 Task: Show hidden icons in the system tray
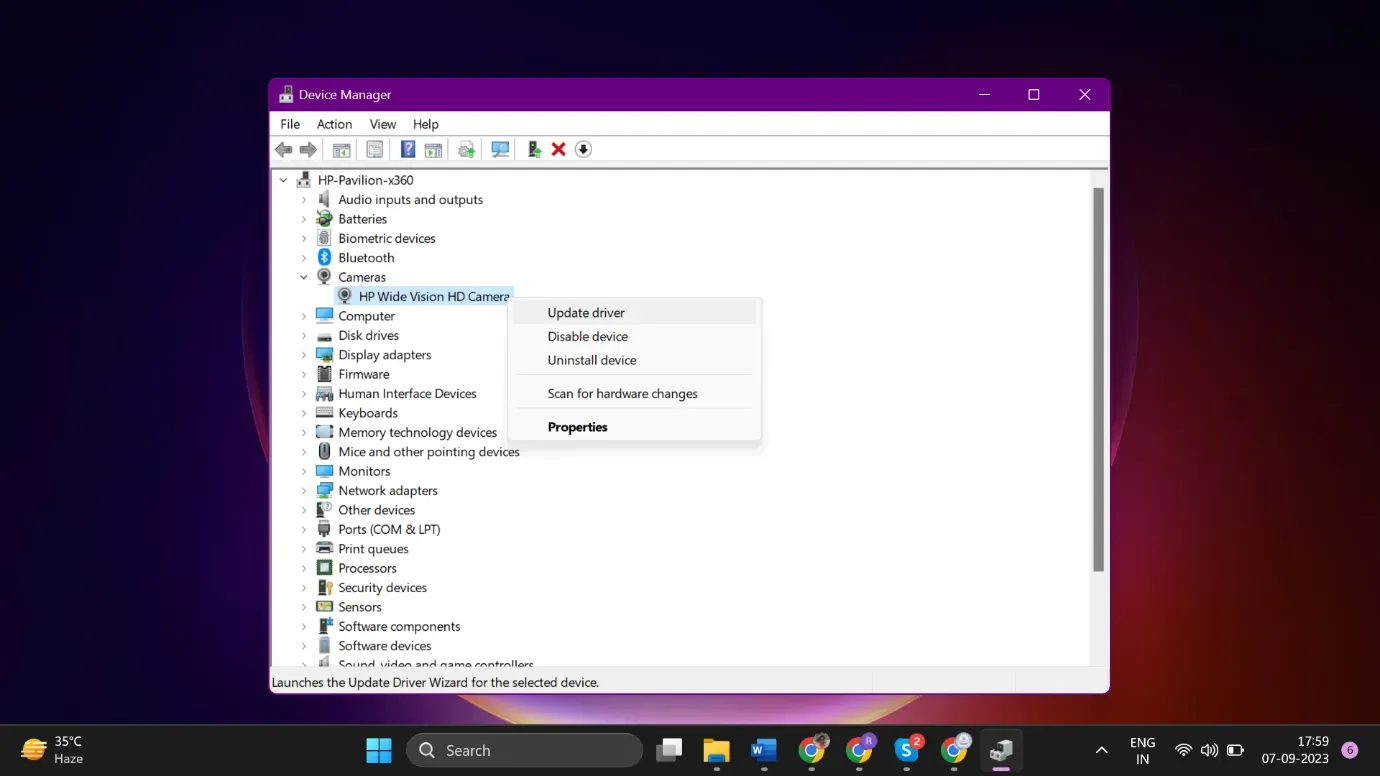[x=1101, y=750]
